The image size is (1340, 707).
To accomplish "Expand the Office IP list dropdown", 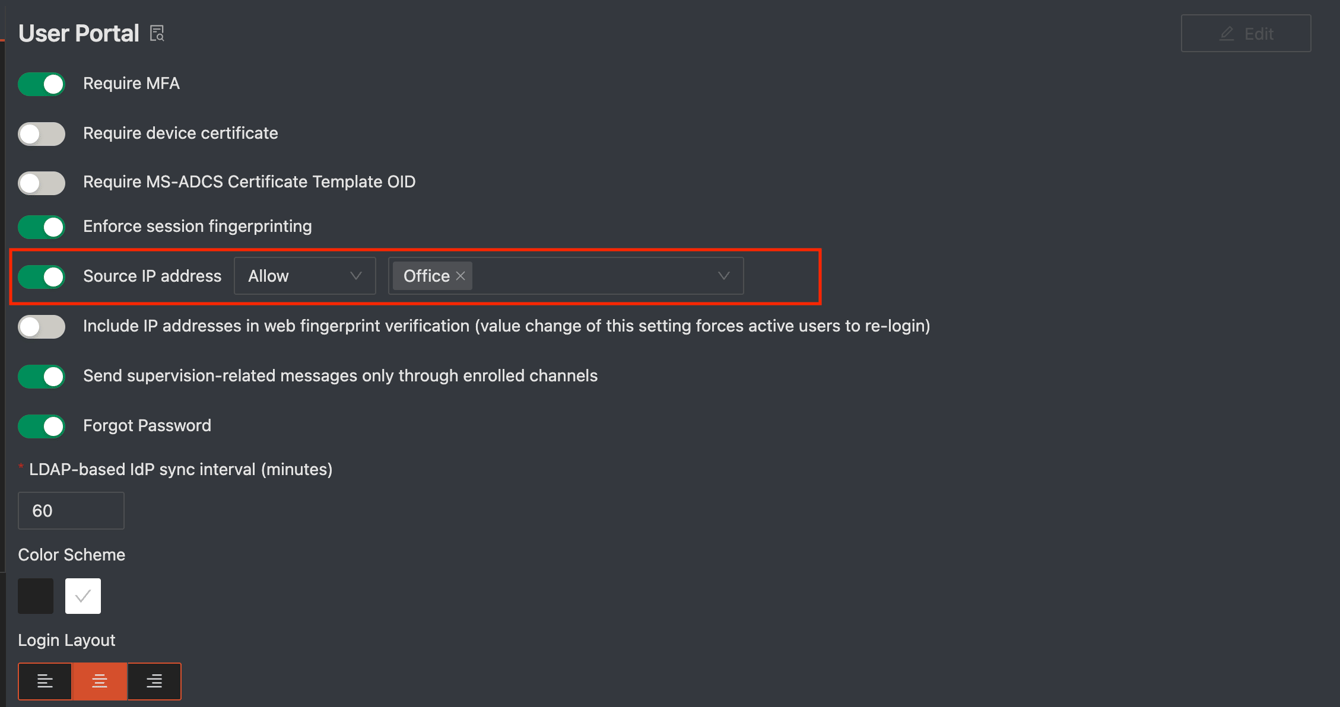I will click(723, 276).
